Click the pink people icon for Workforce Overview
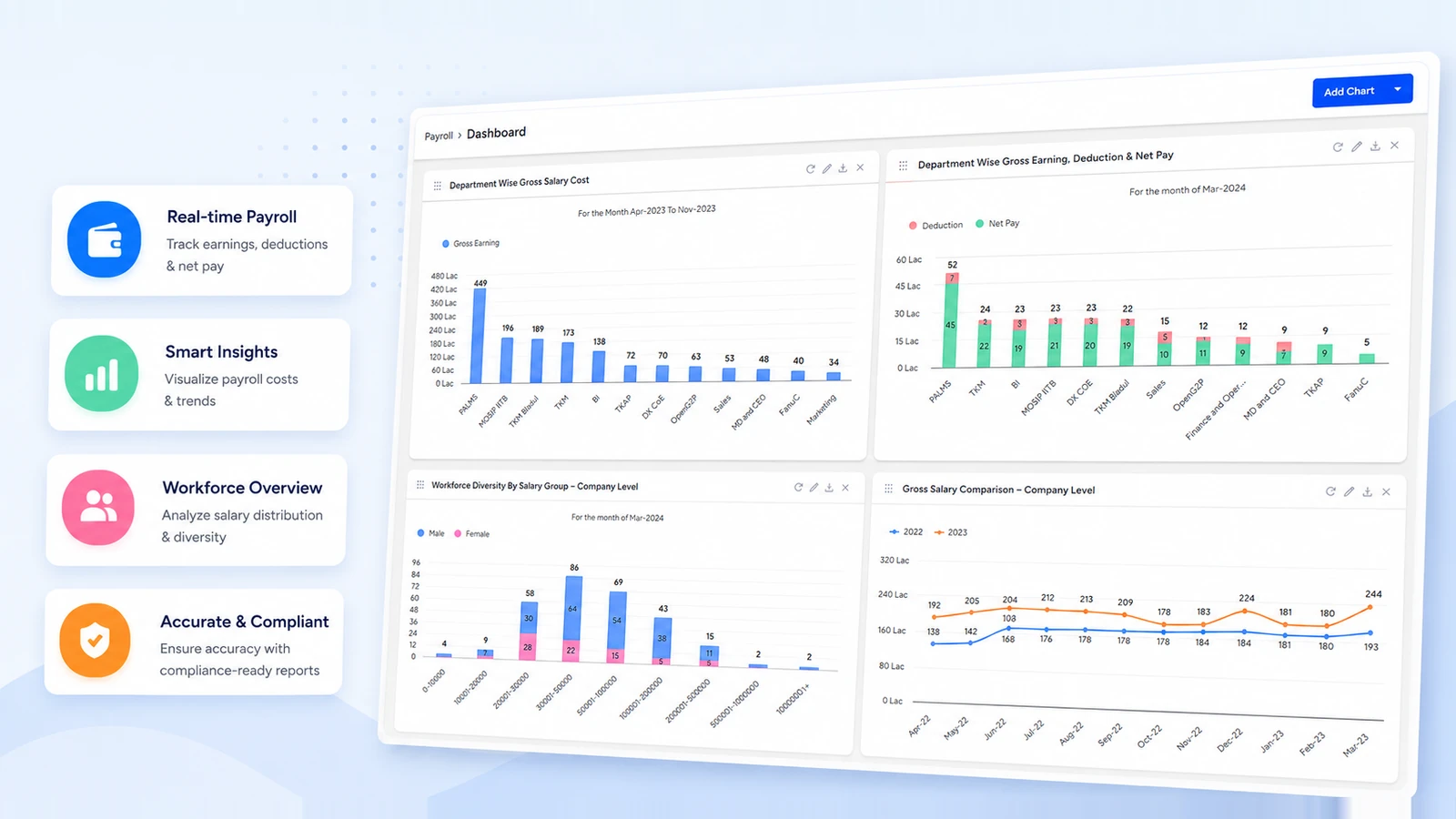The image size is (1456, 819). click(98, 508)
